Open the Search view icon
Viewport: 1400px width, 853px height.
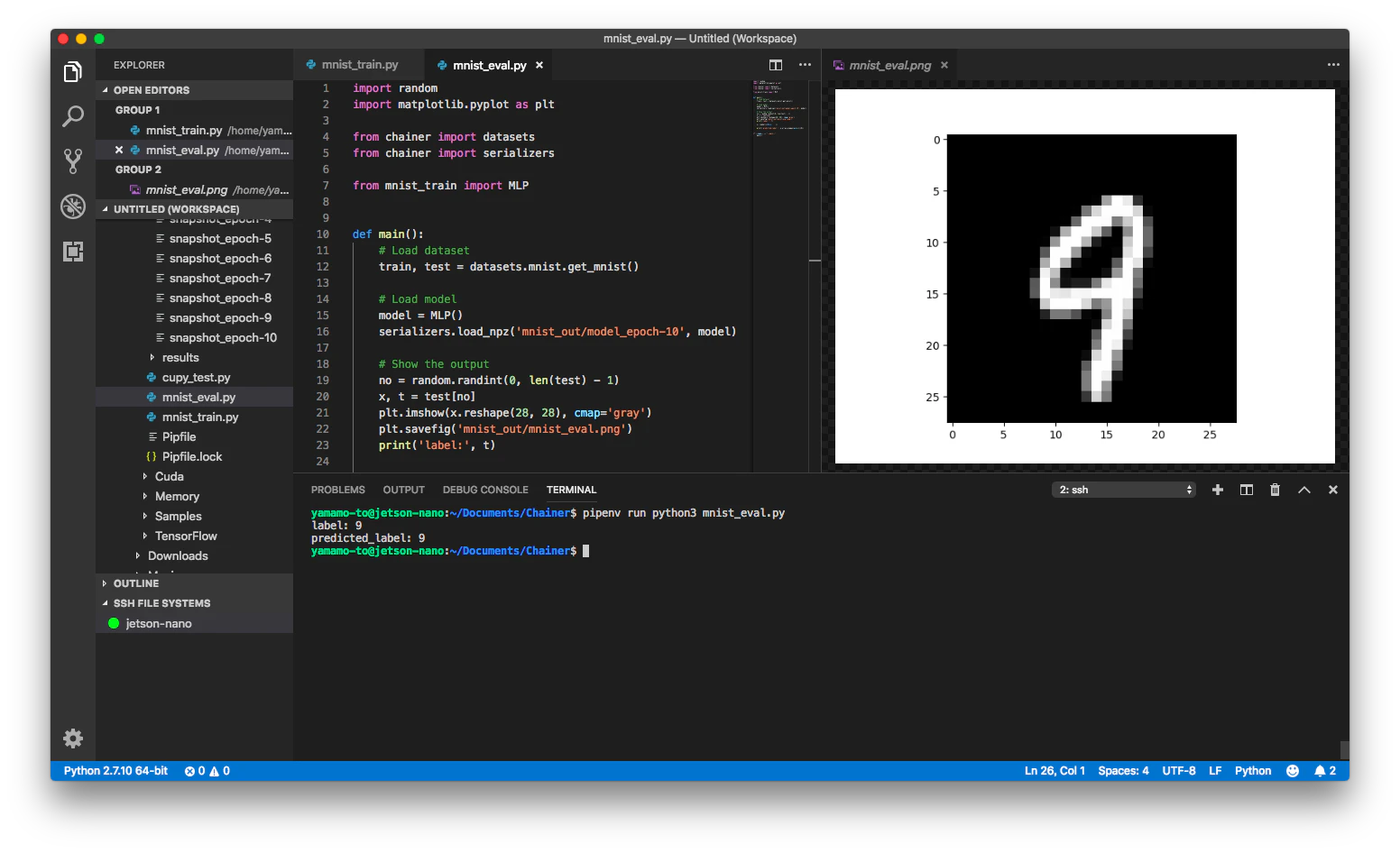pyautogui.click(x=73, y=116)
